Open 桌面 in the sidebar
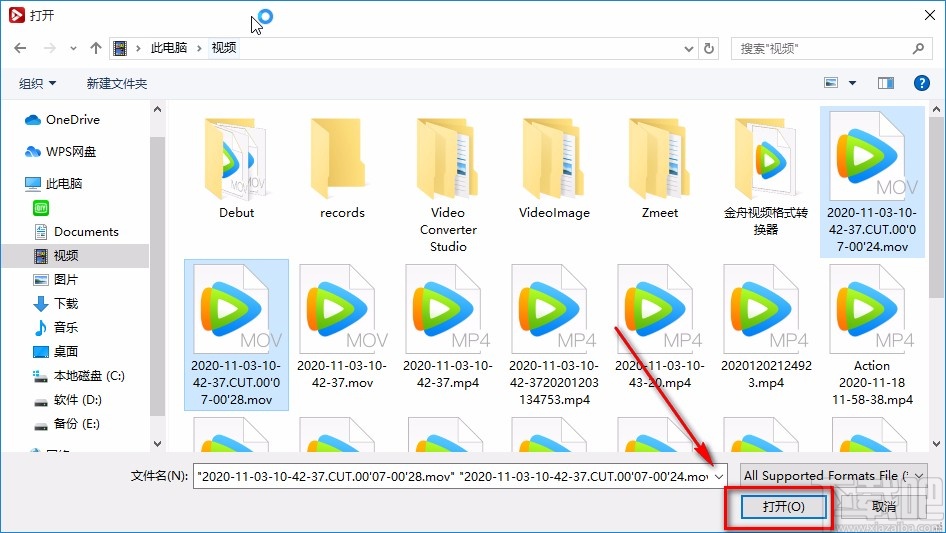Screen dimensions: 946x533 click(56, 351)
